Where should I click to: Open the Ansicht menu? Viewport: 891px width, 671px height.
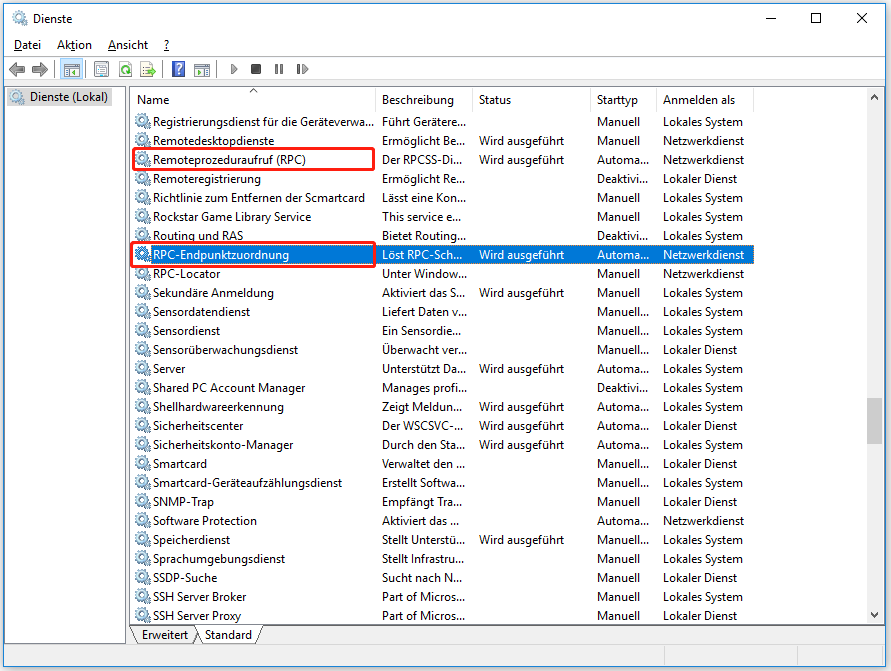point(128,45)
